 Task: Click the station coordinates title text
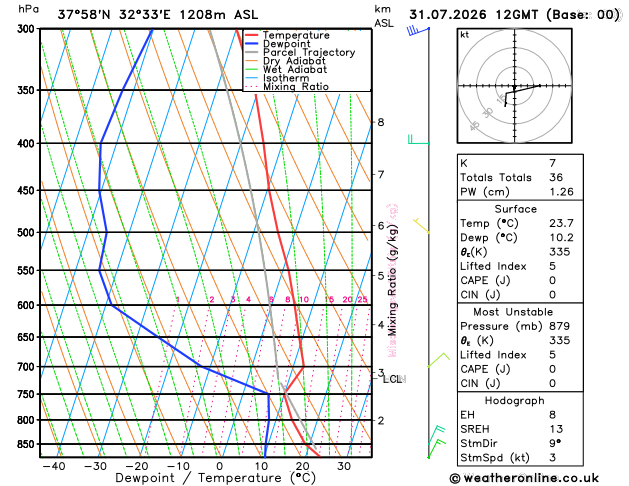coord(158,15)
